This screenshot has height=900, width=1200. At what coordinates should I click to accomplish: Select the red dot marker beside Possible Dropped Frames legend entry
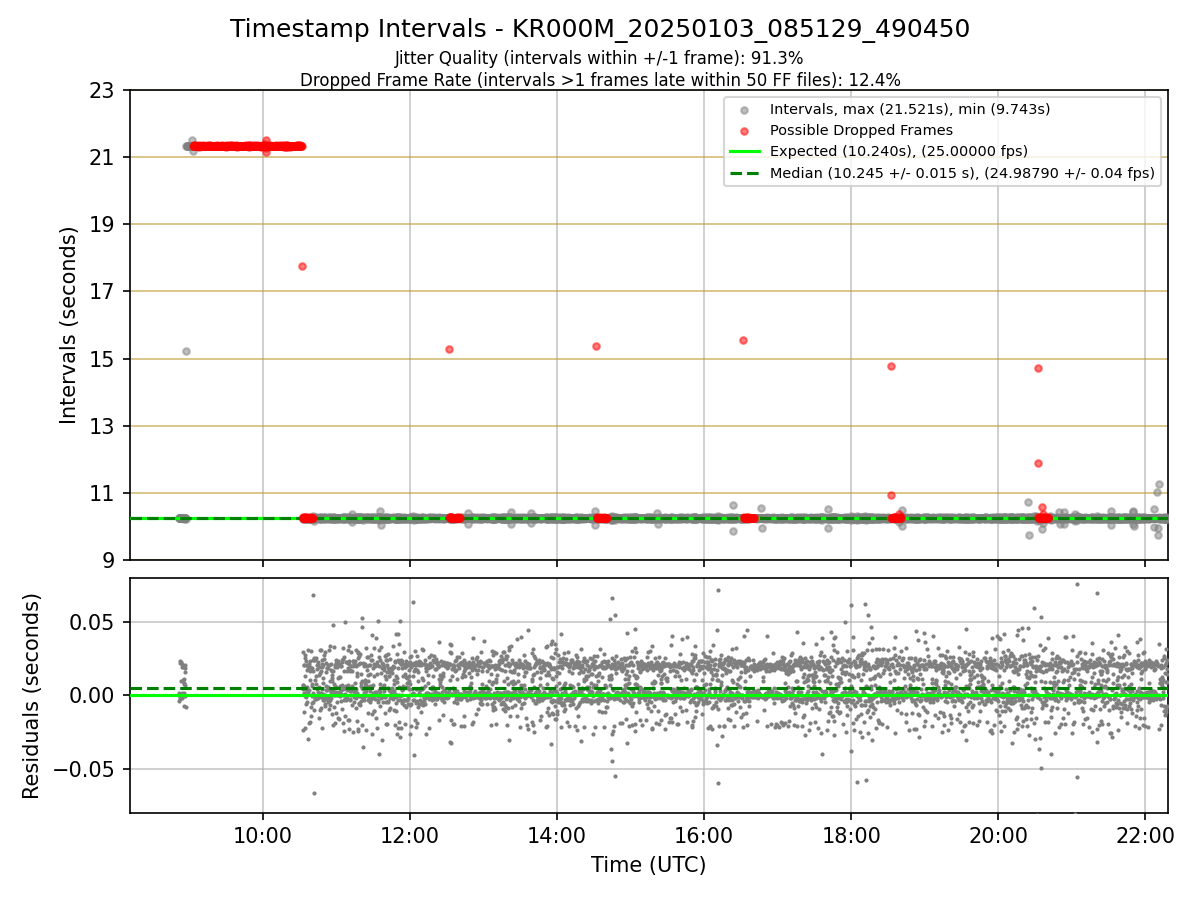coord(744,131)
